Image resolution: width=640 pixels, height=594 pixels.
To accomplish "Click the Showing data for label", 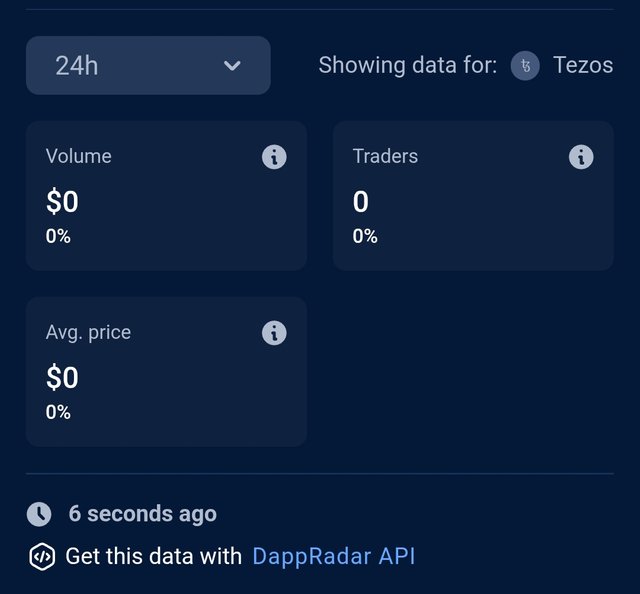I will tap(408, 65).
